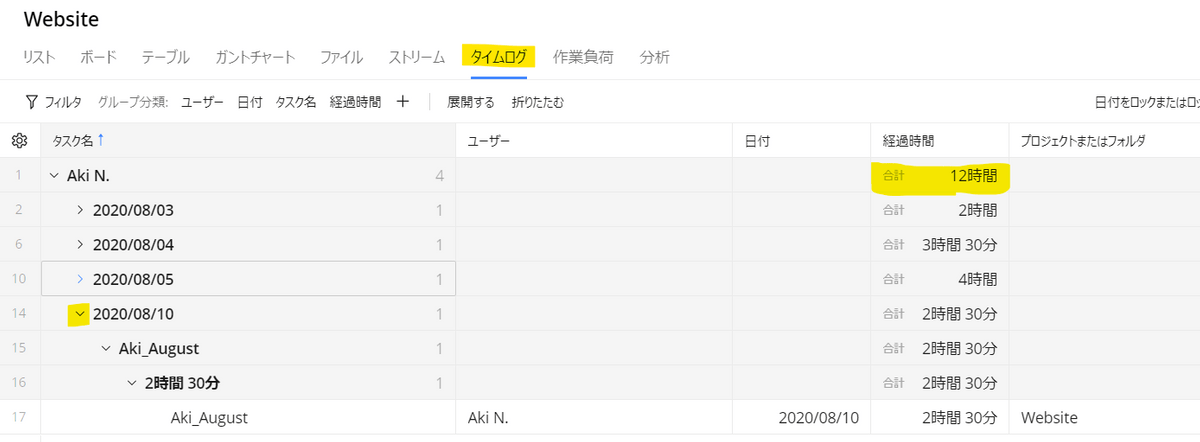Image resolution: width=1200 pixels, height=442 pixels.
Task: Expand the 2020/08/03 date group
Action: [80, 211]
